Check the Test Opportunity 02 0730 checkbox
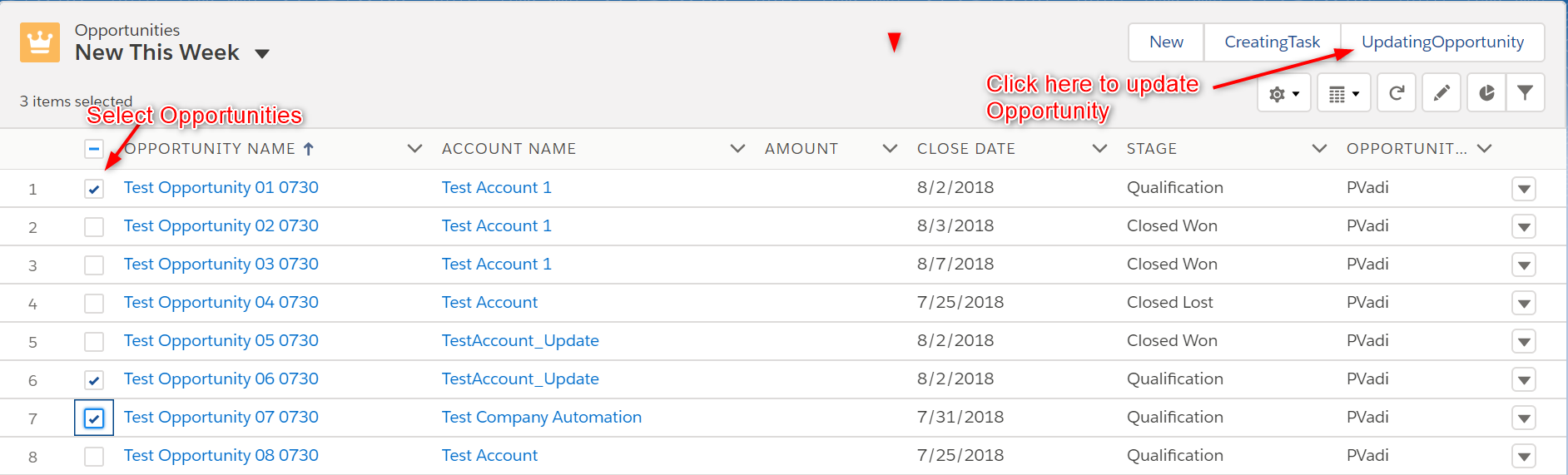Screen dimensions: 1568x475 coord(94,227)
